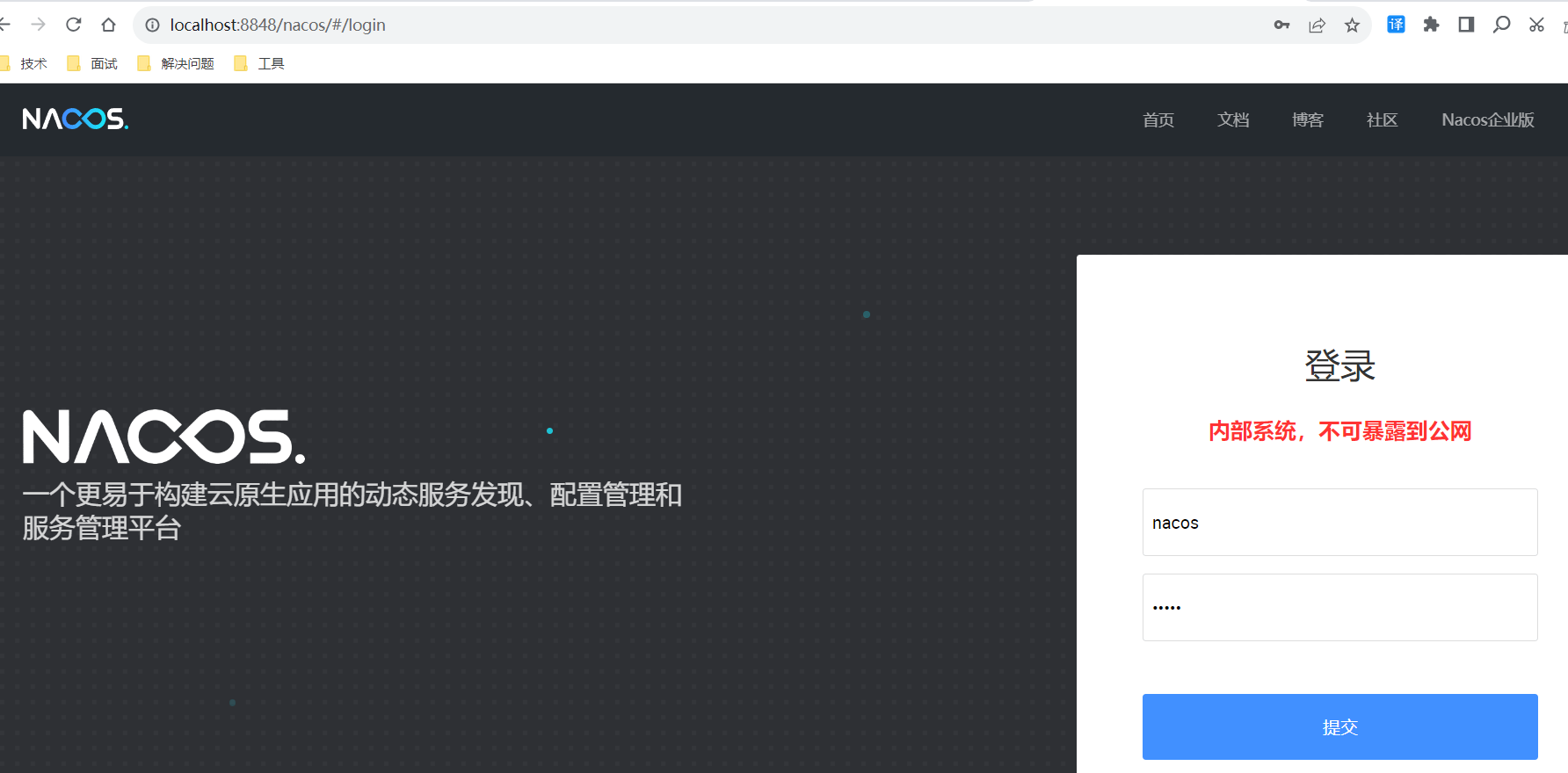The width and height of the screenshot is (1568, 773).
Task: Click the scissors screenshot extension icon
Action: tap(1536, 25)
